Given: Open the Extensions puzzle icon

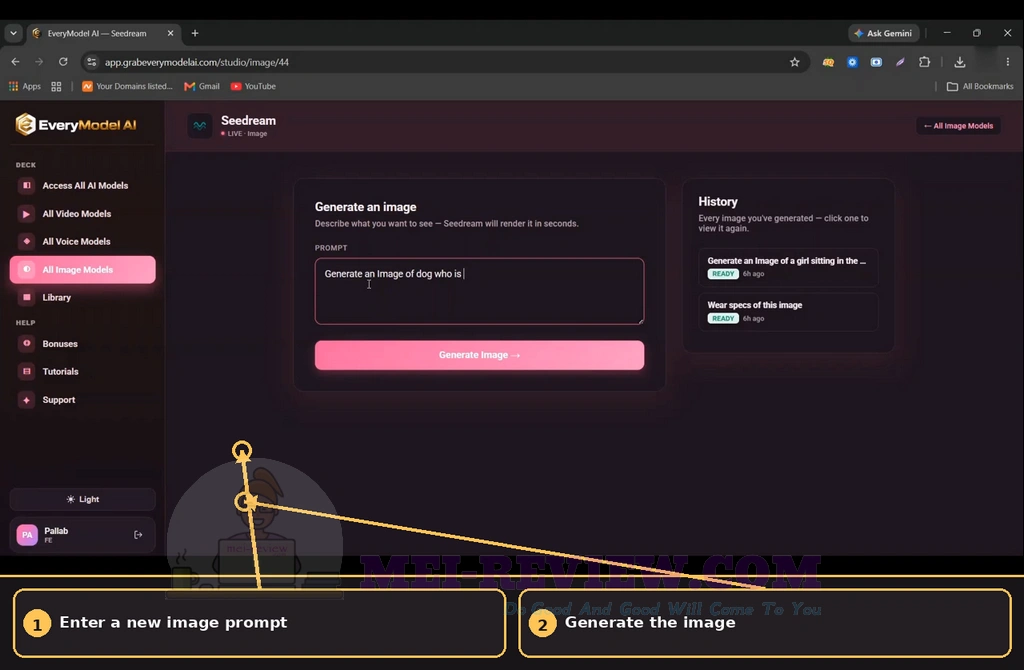Looking at the screenshot, I should pos(924,62).
